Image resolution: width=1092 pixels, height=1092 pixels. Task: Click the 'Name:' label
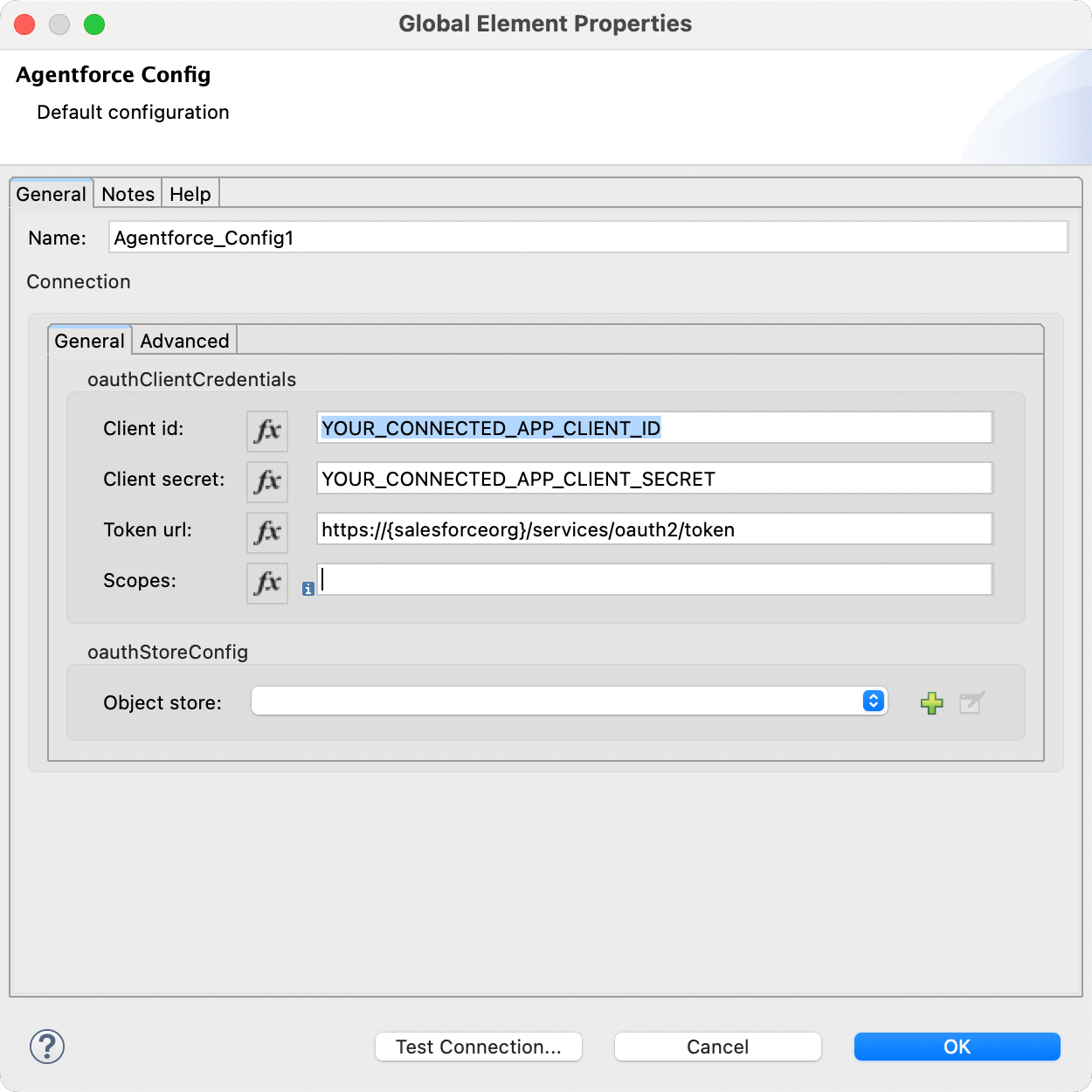[58, 238]
